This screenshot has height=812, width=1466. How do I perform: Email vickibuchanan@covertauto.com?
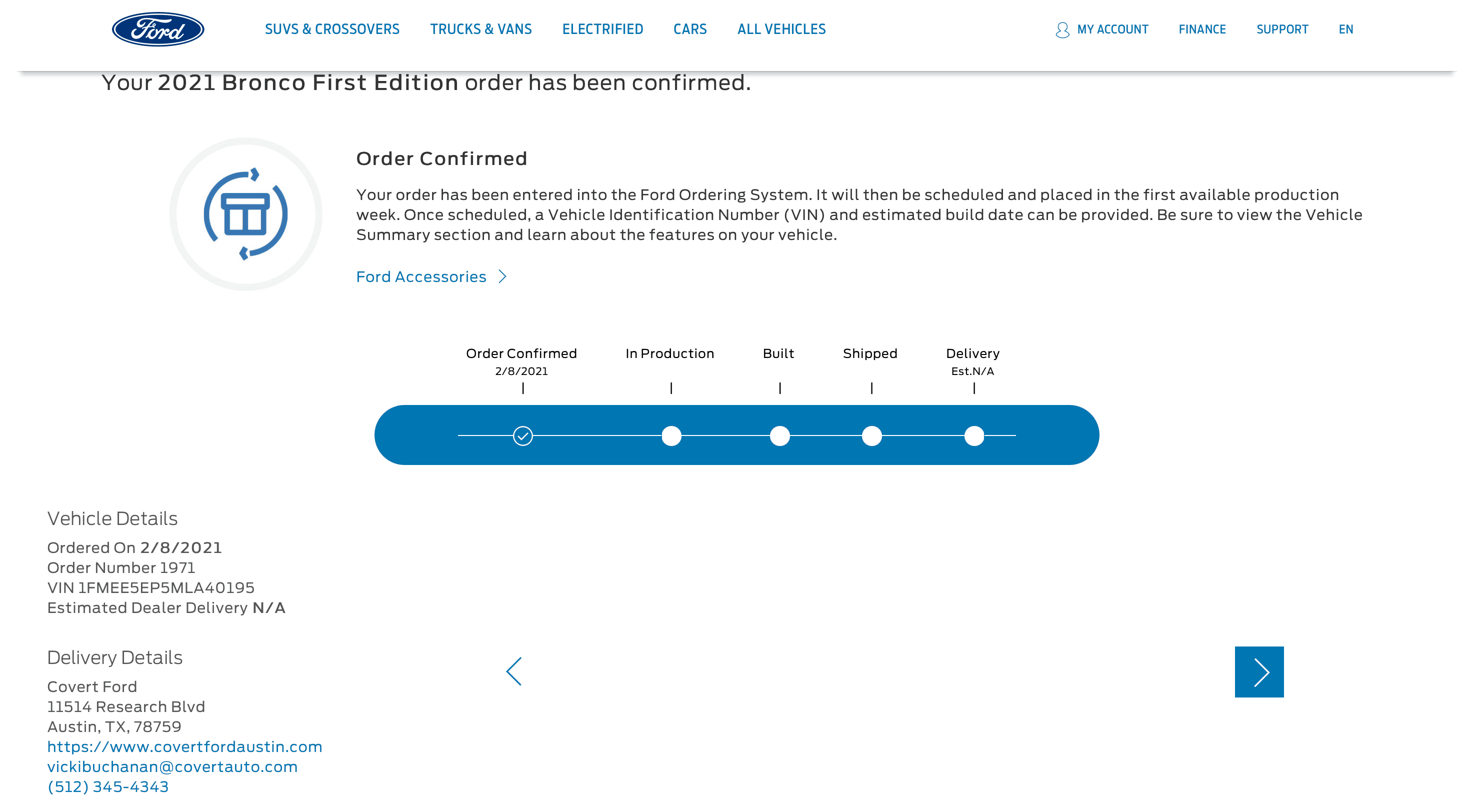point(172,766)
